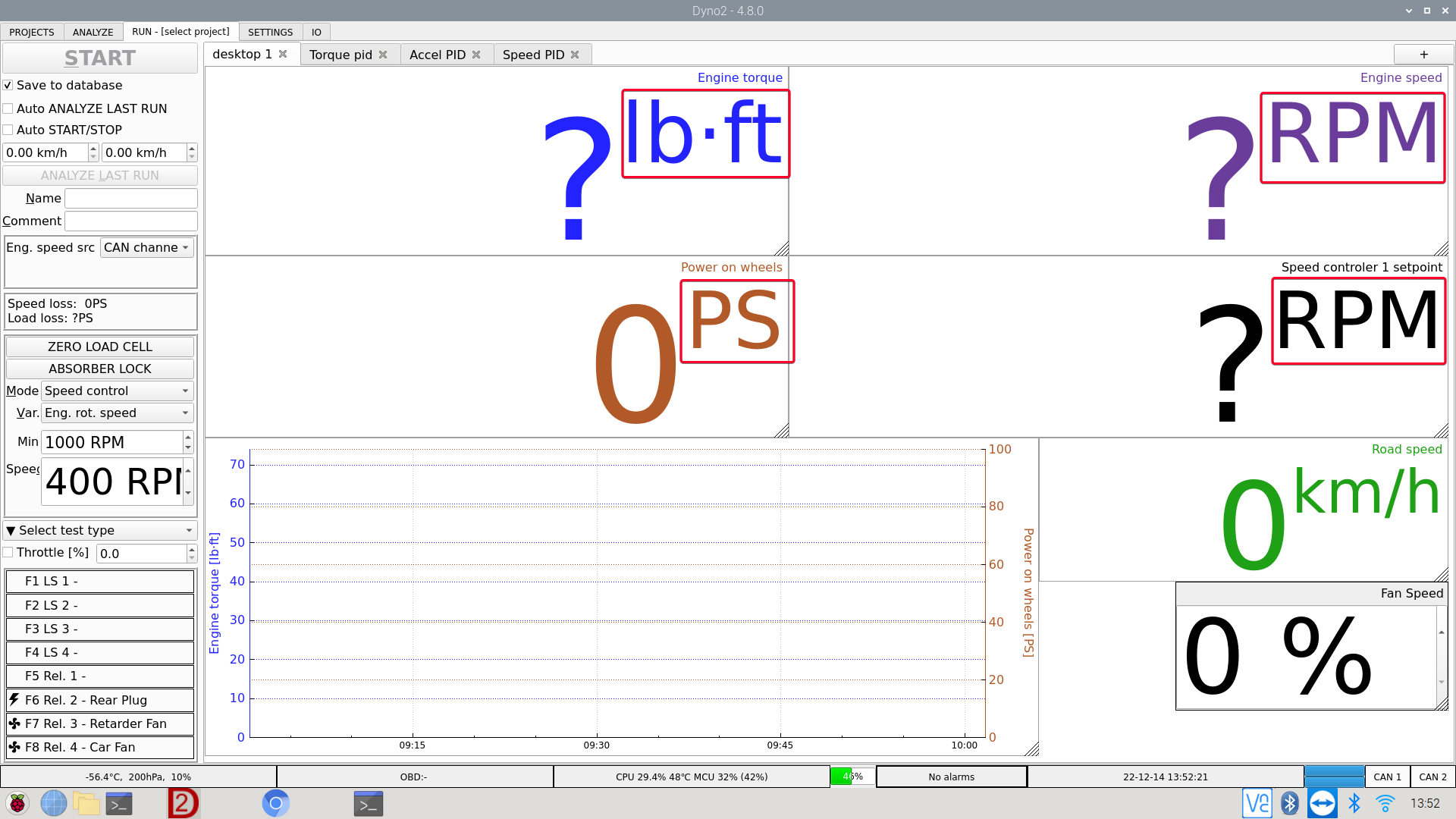Increase the 400 RPM setpoint with the up arrow
This screenshot has height=819, width=1456.
click(187, 470)
